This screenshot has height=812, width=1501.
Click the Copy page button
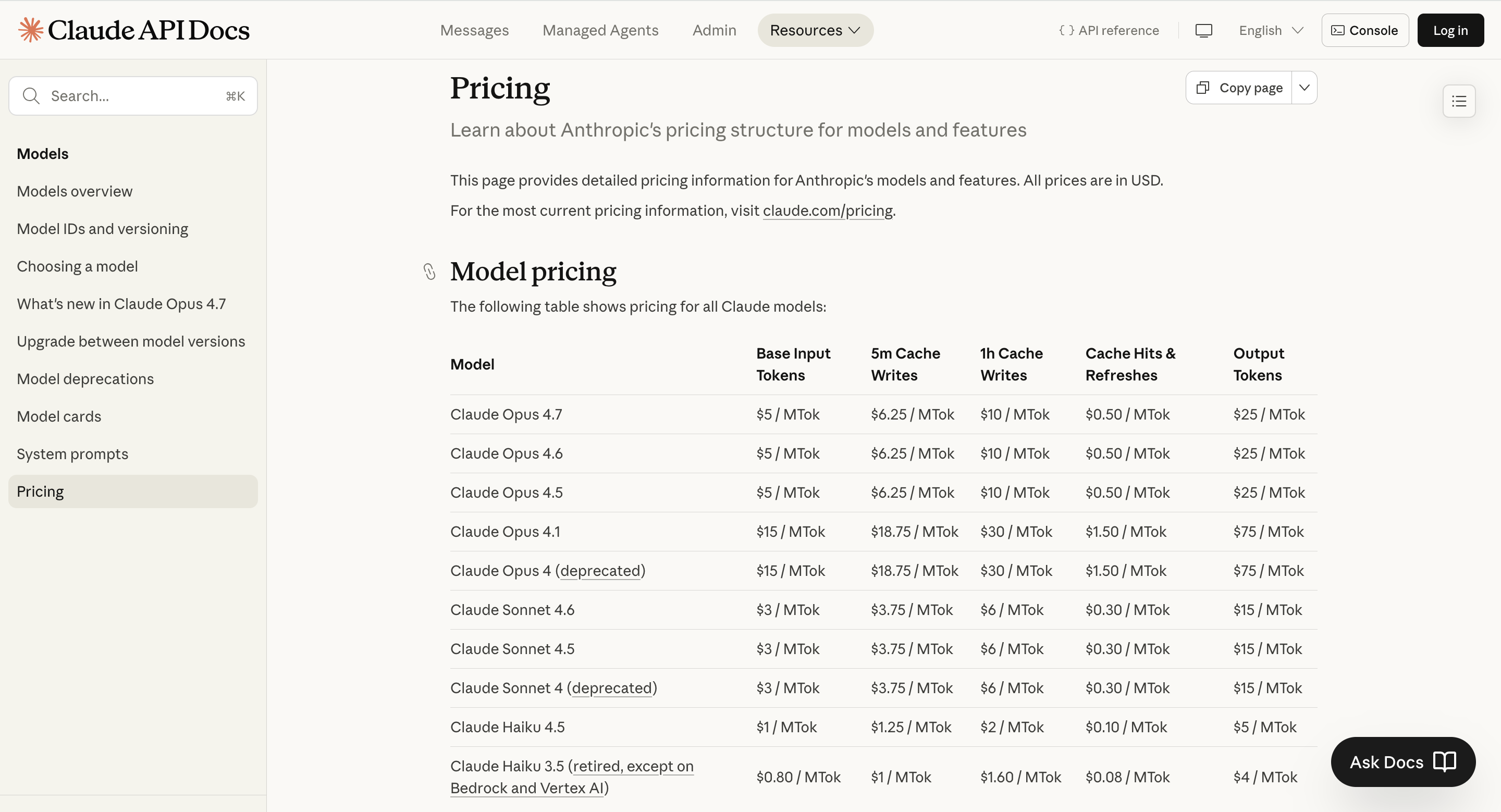pos(1239,88)
